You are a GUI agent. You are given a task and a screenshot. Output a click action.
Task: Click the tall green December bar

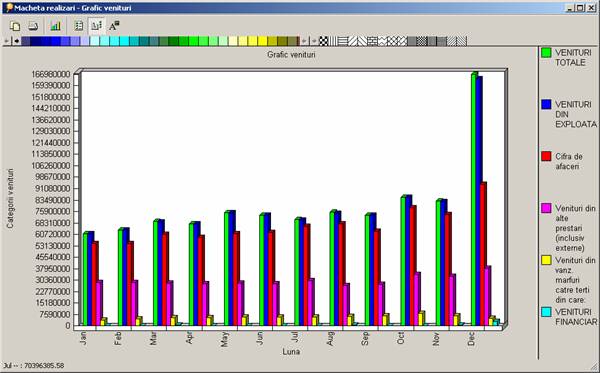coord(474,199)
